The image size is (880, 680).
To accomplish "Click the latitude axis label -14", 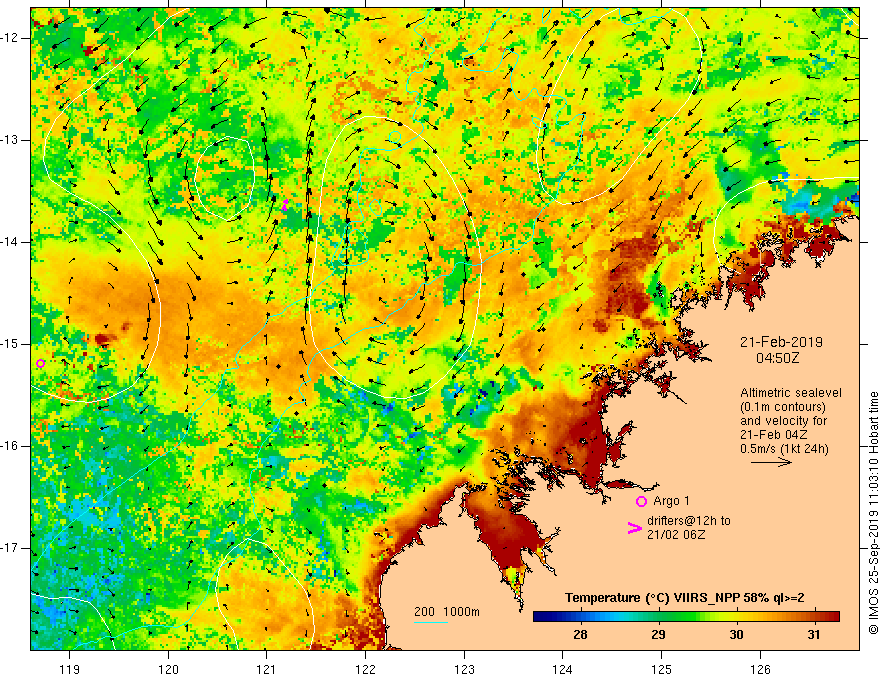I will point(11,242).
